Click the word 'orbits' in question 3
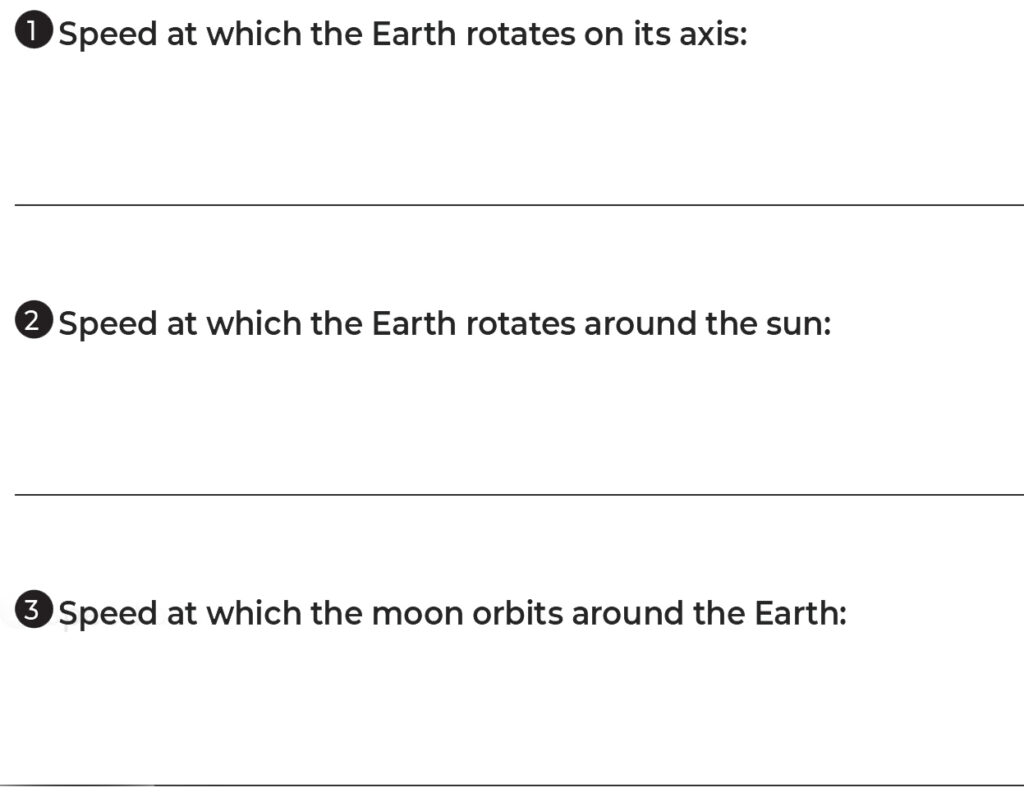 point(517,613)
